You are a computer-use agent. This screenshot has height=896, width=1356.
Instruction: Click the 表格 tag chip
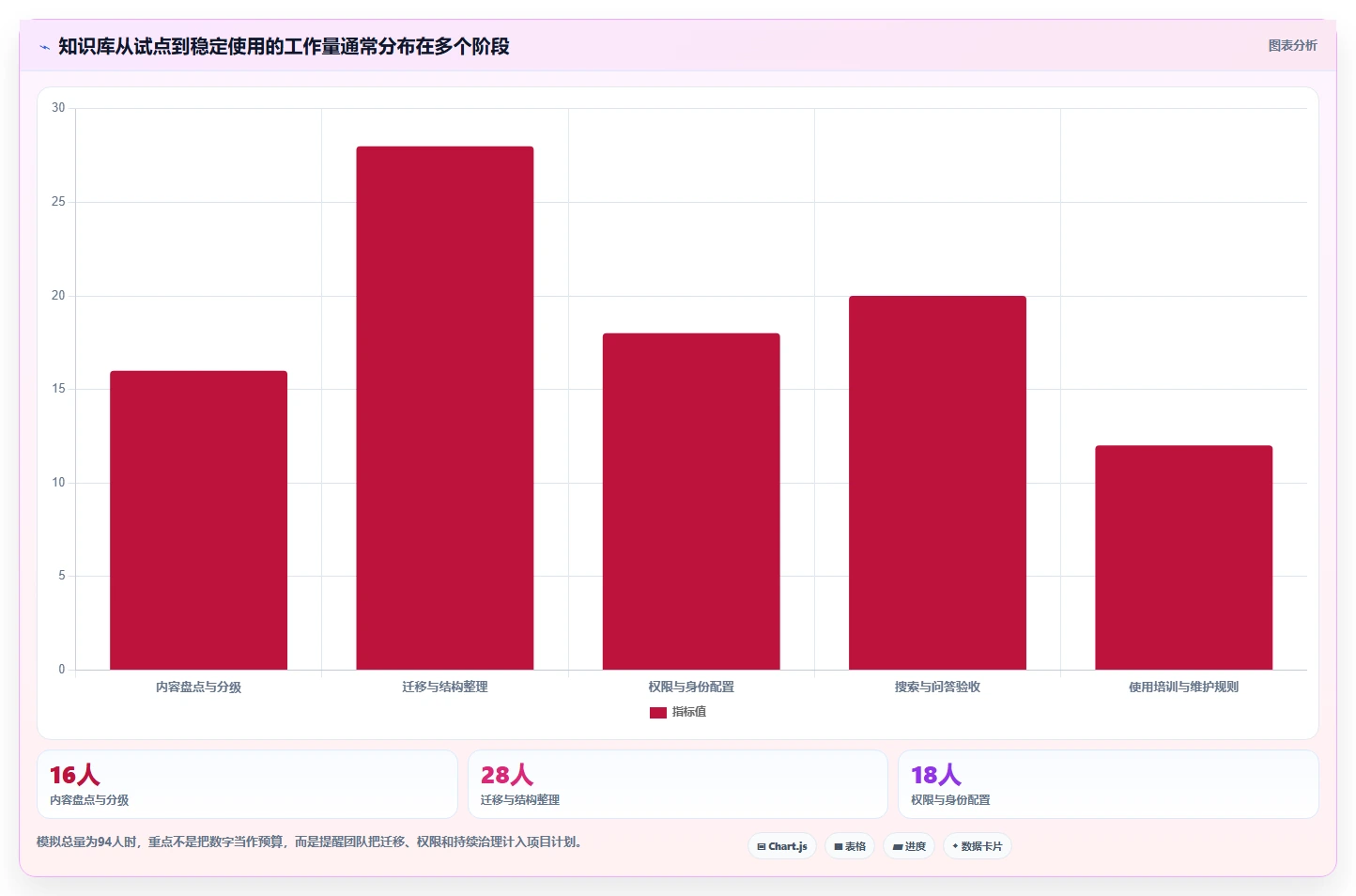point(850,846)
